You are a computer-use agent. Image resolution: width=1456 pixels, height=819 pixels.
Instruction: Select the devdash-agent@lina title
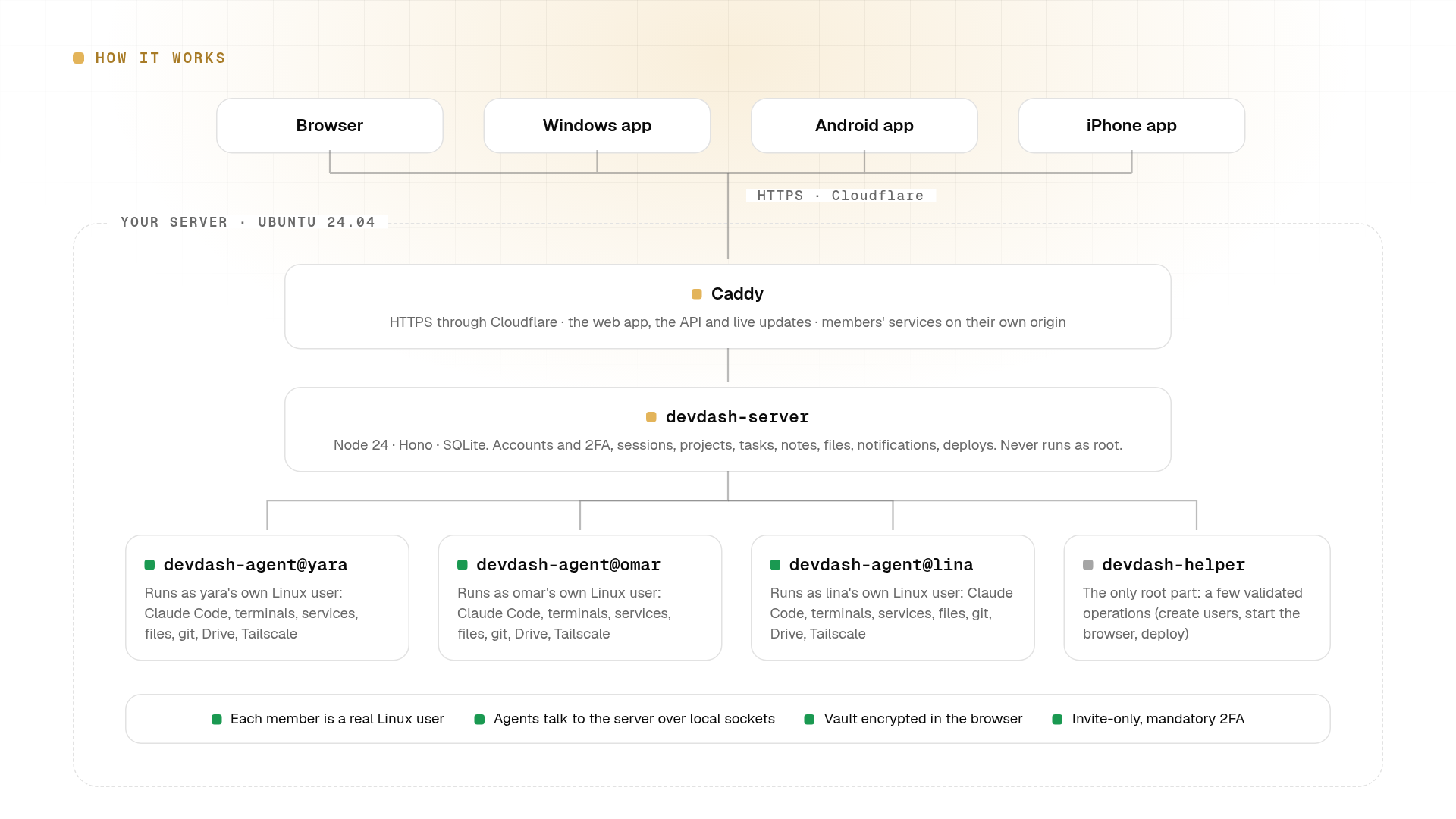click(x=881, y=565)
